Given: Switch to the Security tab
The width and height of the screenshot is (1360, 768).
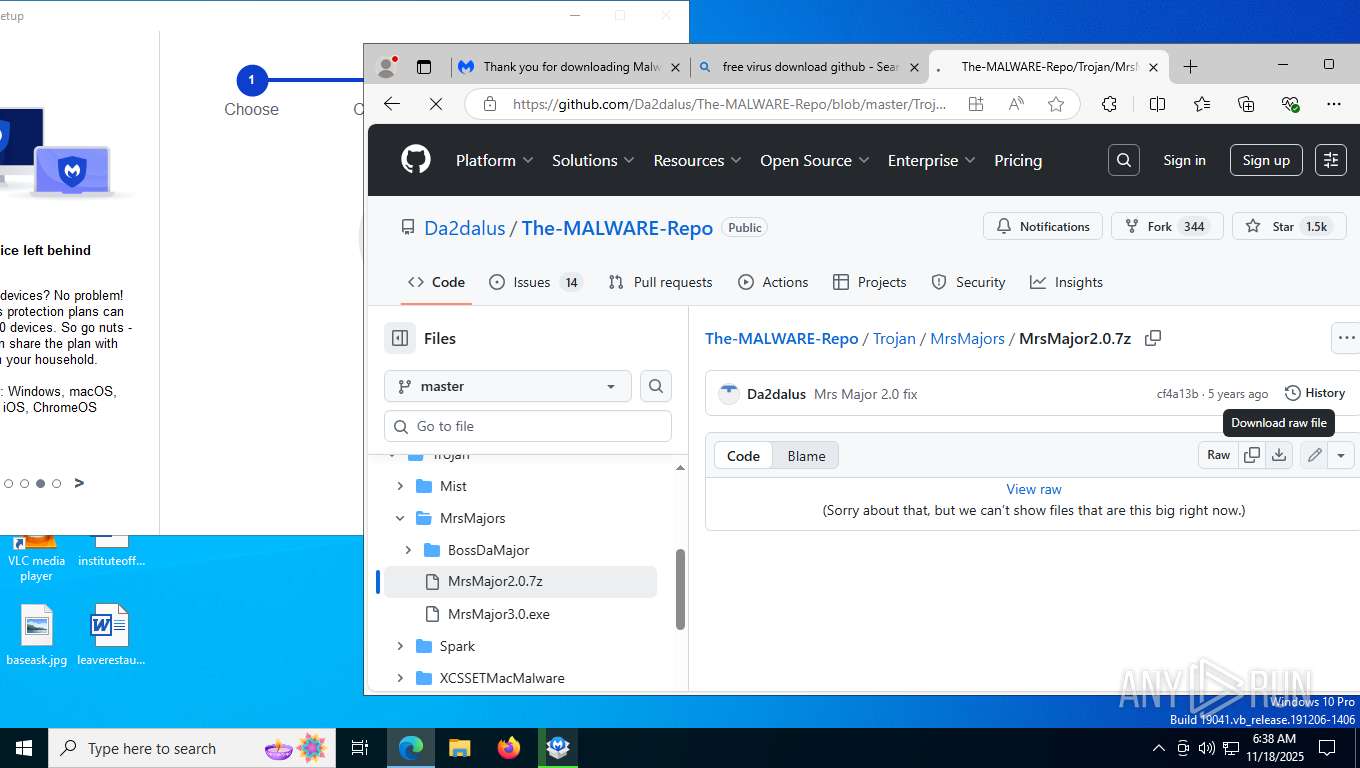Looking at the screenshot, I should click(968, 282).
